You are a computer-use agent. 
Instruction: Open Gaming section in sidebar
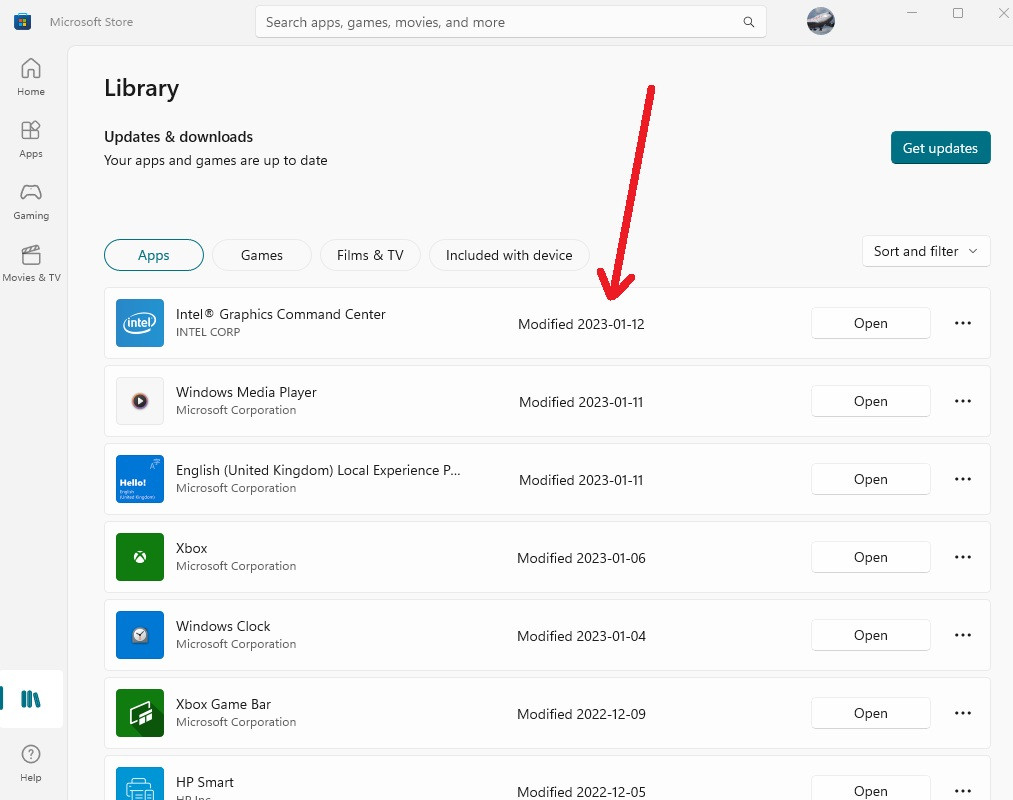coord(31,202)
